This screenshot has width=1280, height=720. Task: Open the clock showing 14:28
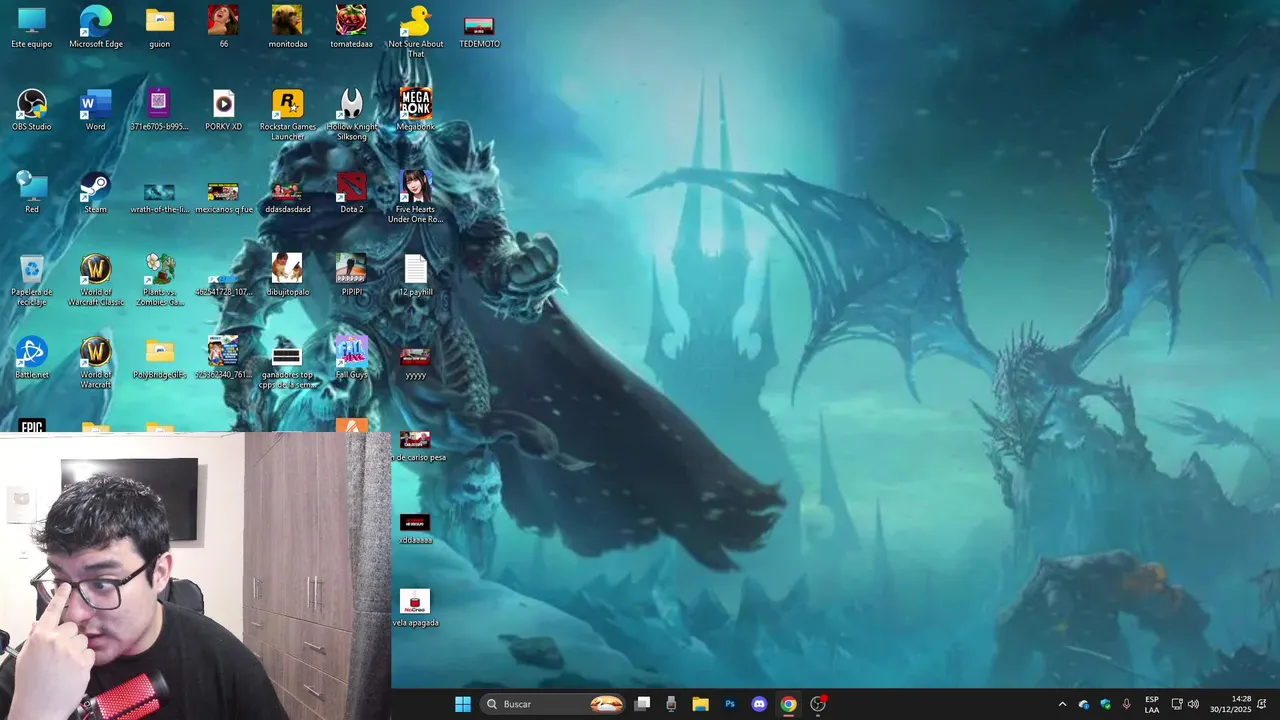point(1231,704)
